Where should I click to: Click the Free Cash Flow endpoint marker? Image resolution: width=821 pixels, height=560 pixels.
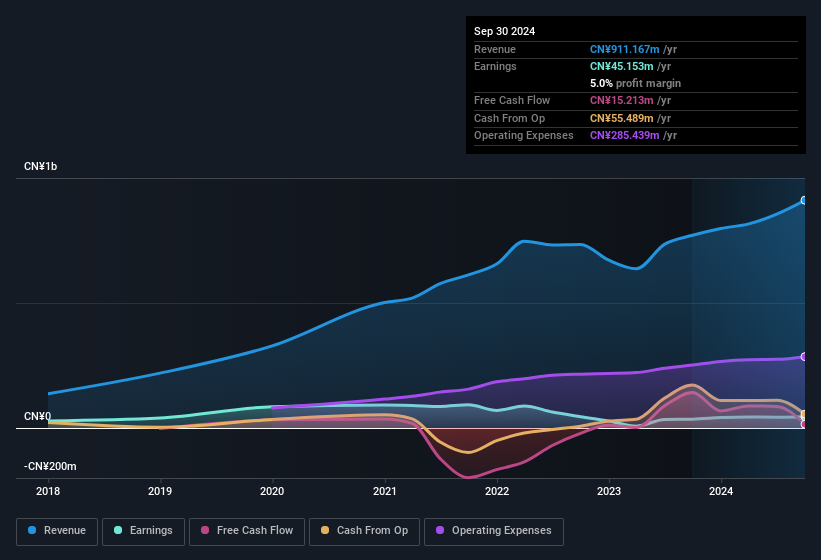click(x=804, y=424)
